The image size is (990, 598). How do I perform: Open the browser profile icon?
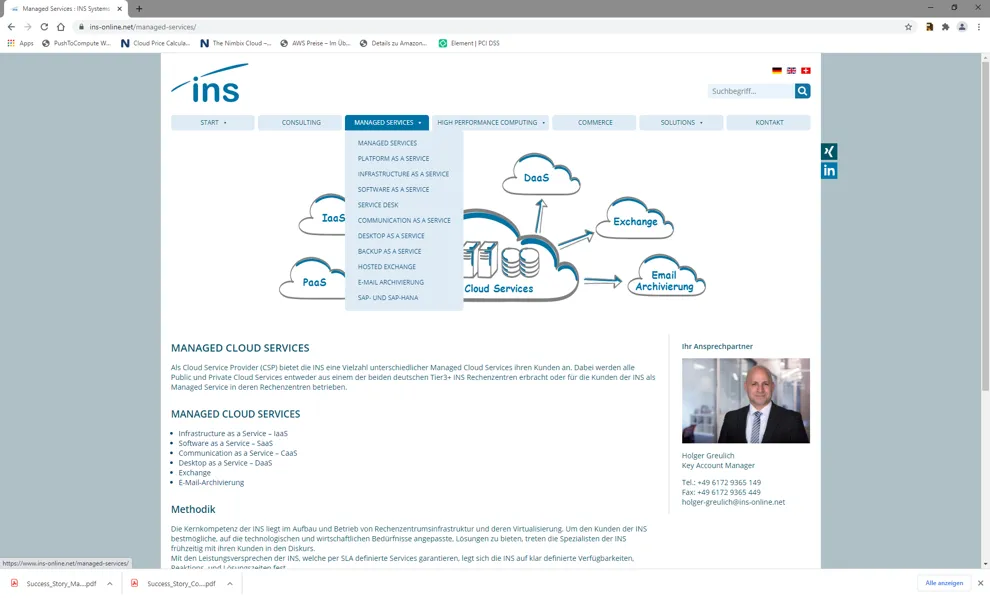[962, 27]
